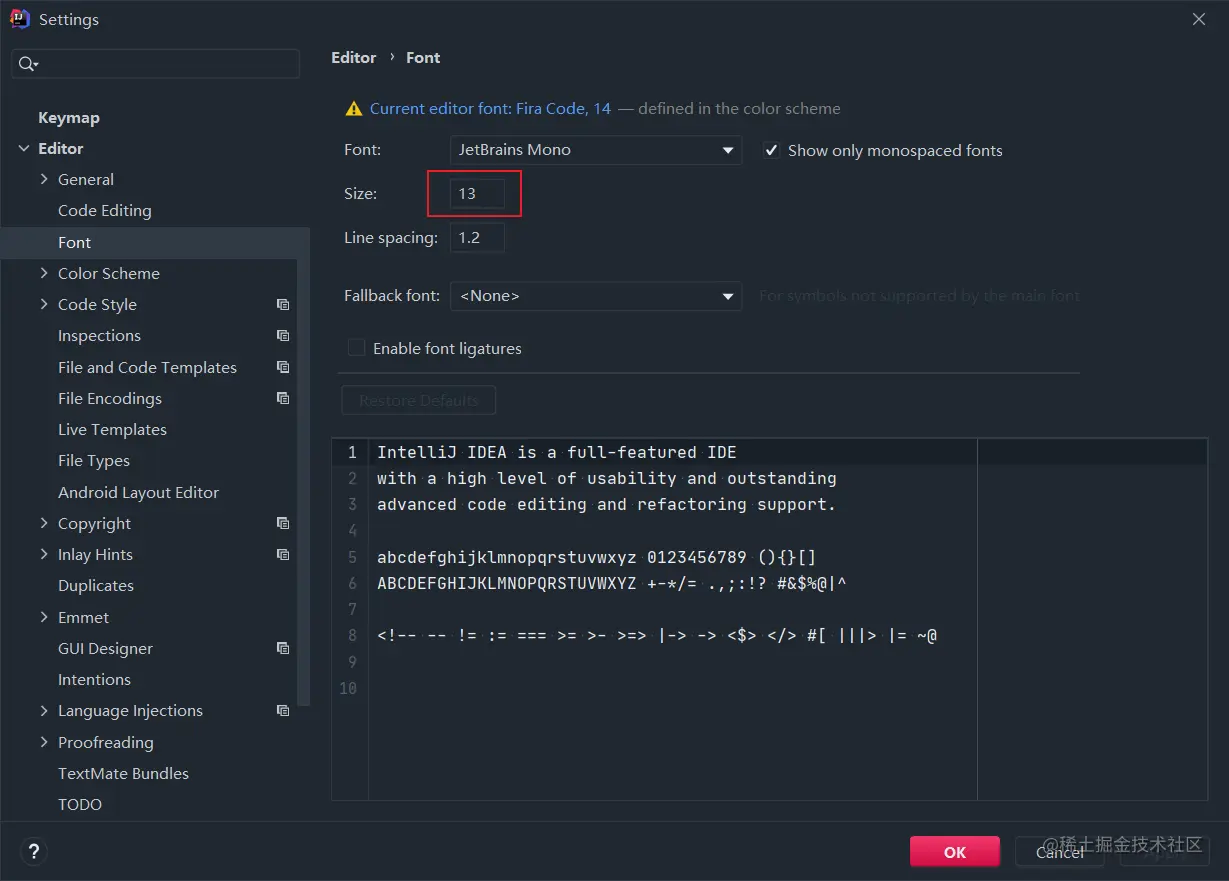The width and height of the screenshot is (1229, 881).
Task: Click preview line "IntelliJ IDEA is a full-featured IDE"
Action: coord(557,453)
